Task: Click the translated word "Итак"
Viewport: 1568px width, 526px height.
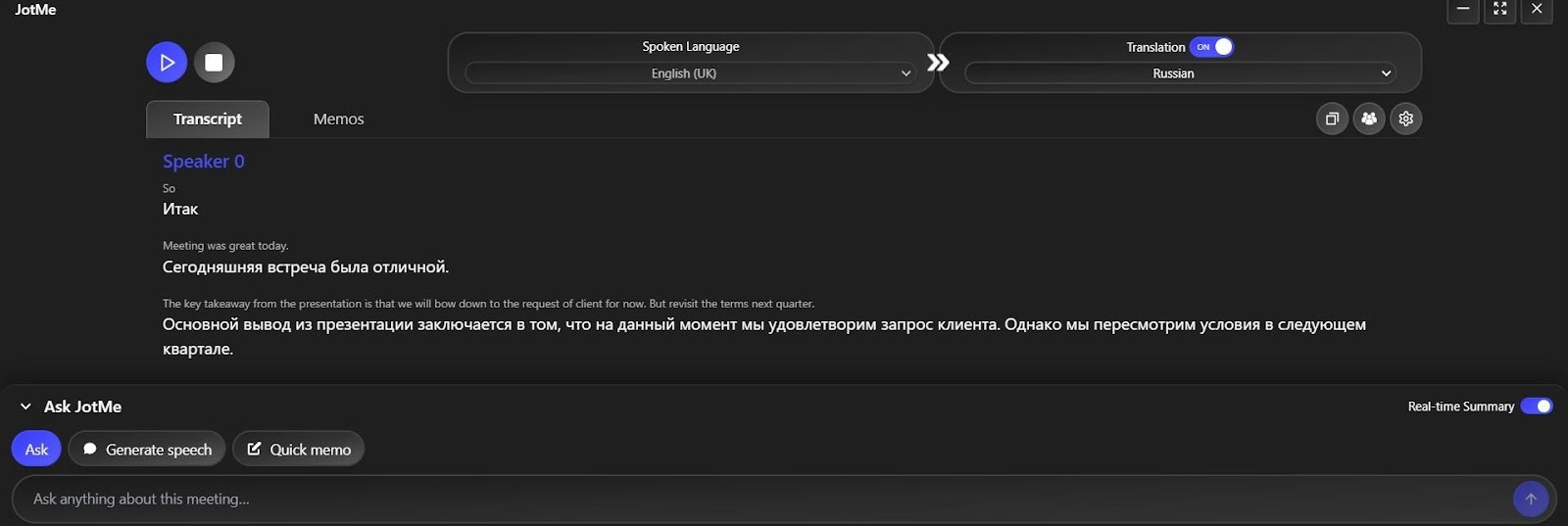Action: (180, 210)
